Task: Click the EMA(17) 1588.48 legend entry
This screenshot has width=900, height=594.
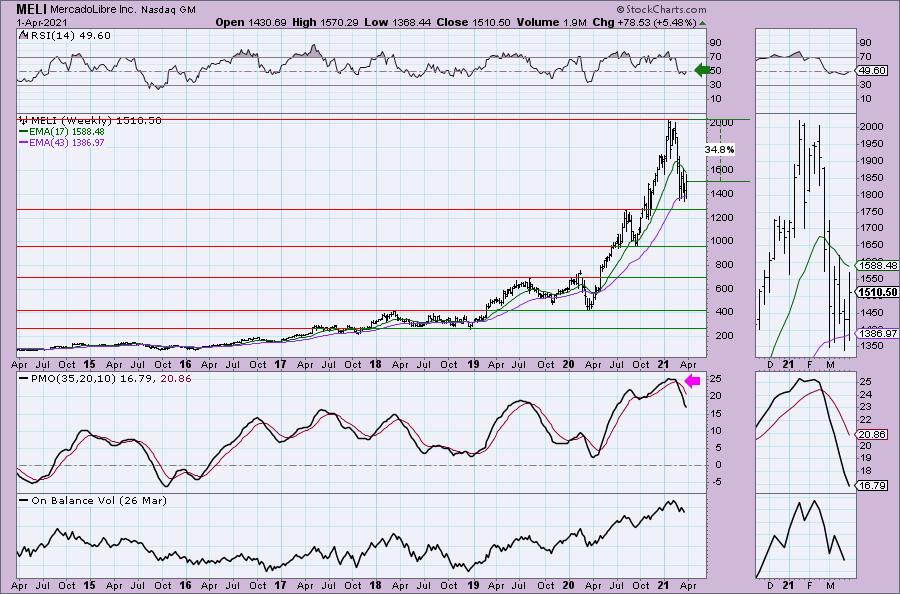Action: (x=67, y=131)
